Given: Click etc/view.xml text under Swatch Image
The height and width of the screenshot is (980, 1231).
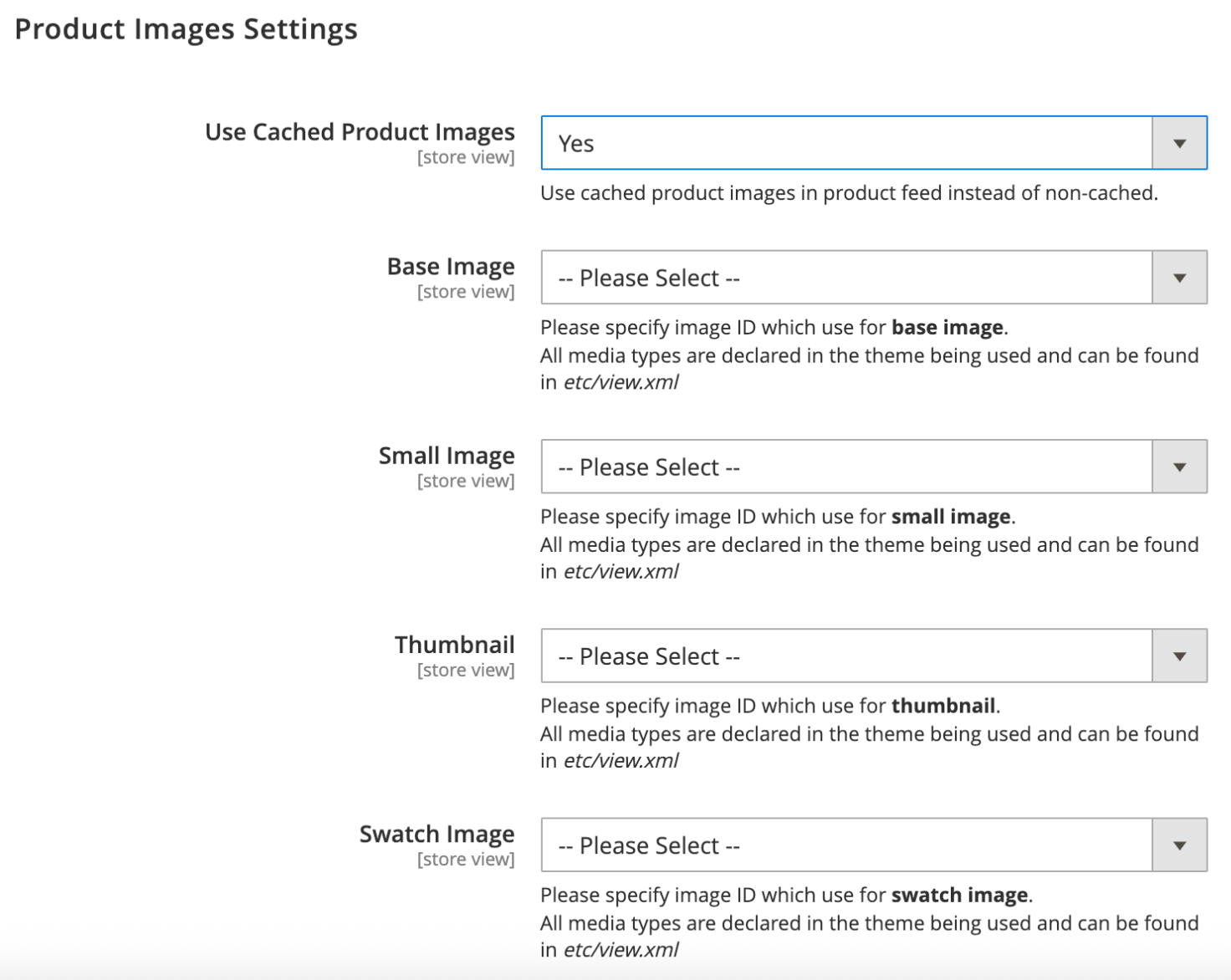Looking at the screenshot, I should 621,950.
